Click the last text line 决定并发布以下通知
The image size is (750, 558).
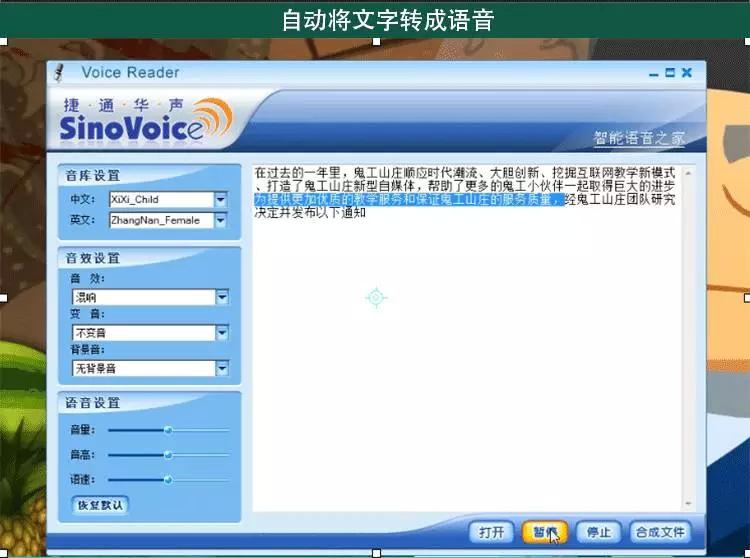pos(310,212)
